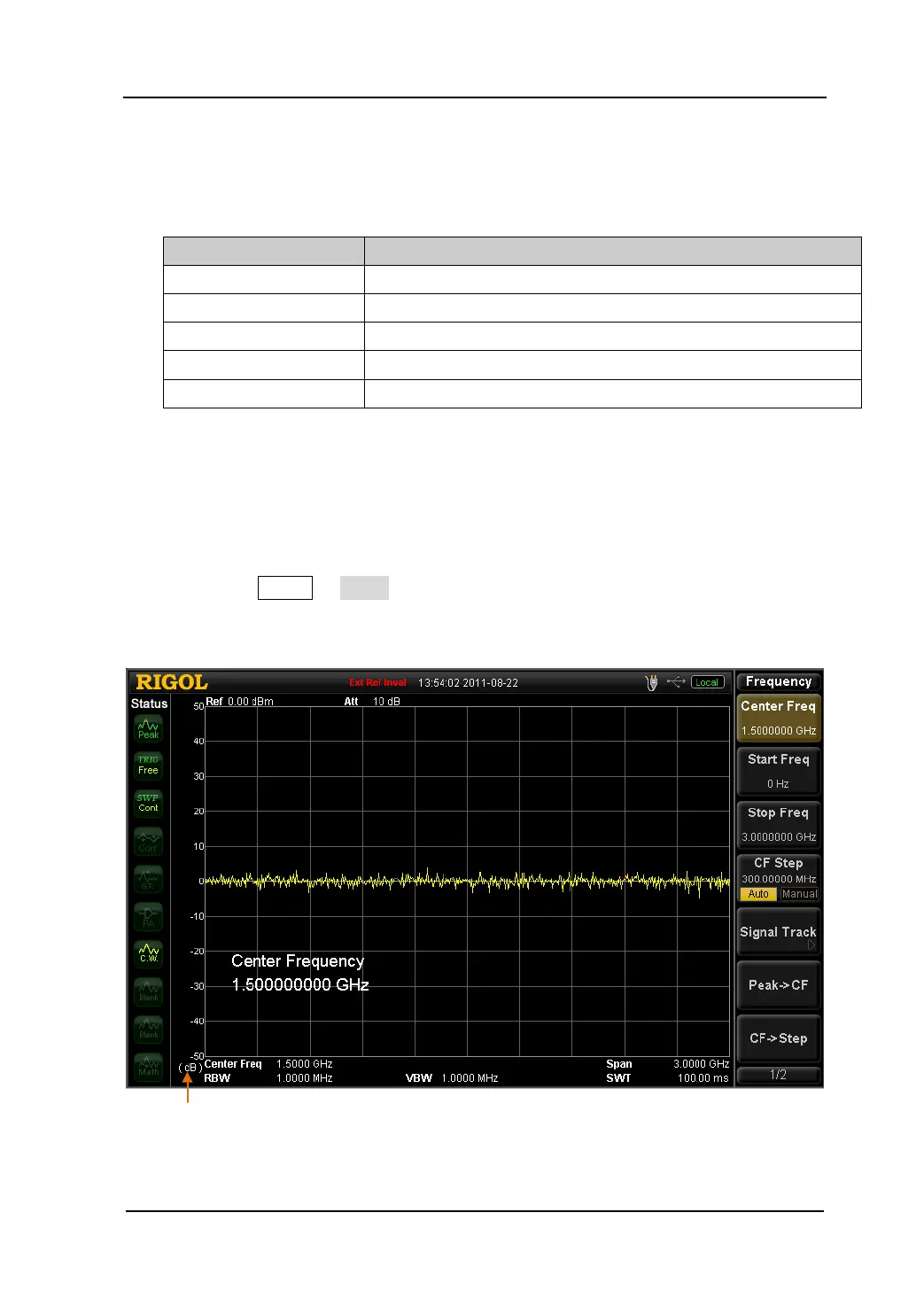The width and height of the screenshot is (924, 1306).
Task: Click the Ref 0.00 dBm readout
Action: coord(239,702)
